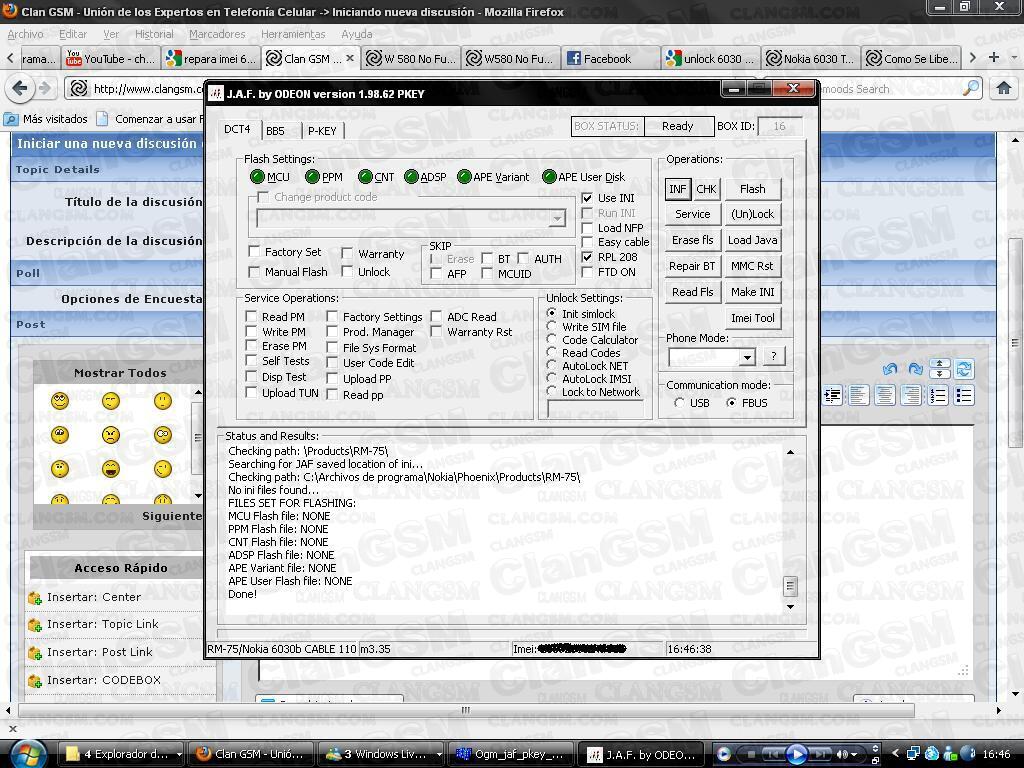Viewport: 1024px width, 768px height.
Task: Insert the winking smiley
Action: [163, 469]
